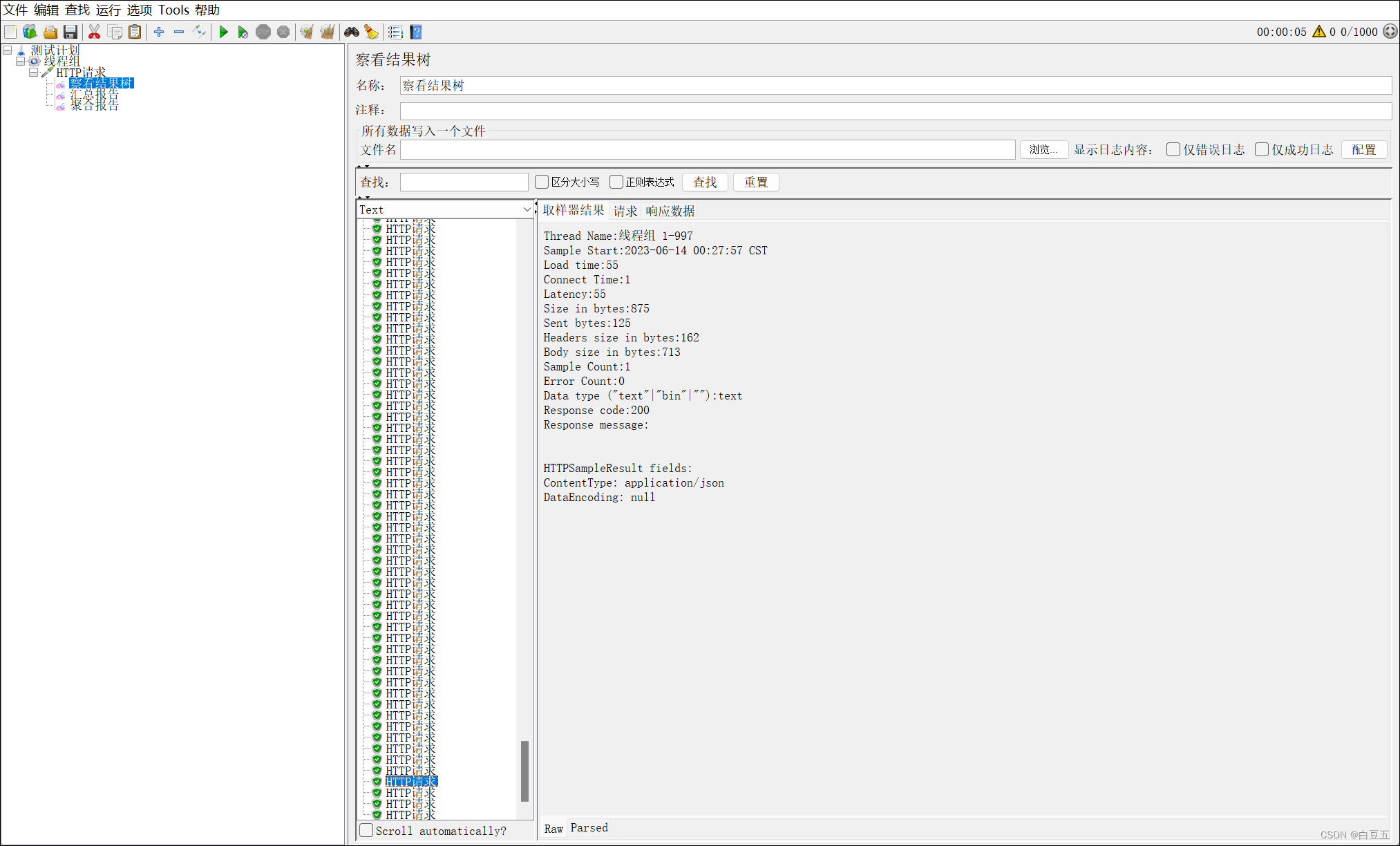
Task: Open the 运行 menu
Action: click(108, 10)
